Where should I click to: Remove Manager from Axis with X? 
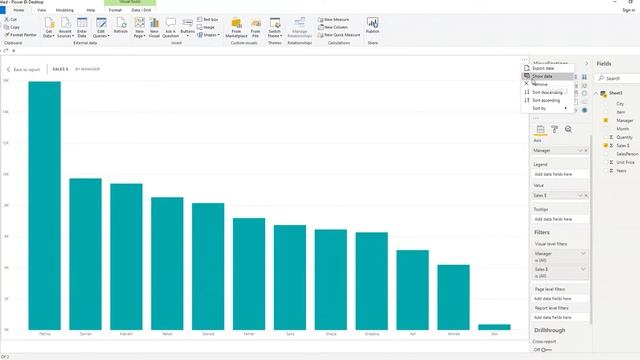[x=586, y=151]
